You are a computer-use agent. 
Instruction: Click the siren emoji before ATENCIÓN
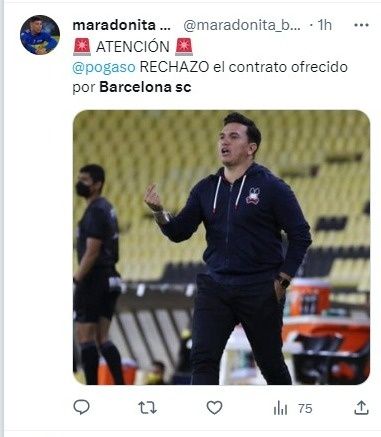point(82,47)
